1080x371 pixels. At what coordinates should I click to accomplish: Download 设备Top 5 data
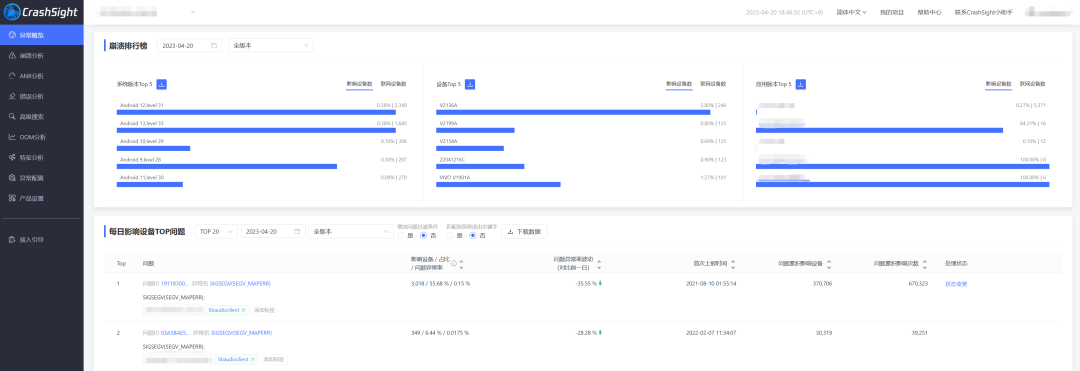pos(470,84)
